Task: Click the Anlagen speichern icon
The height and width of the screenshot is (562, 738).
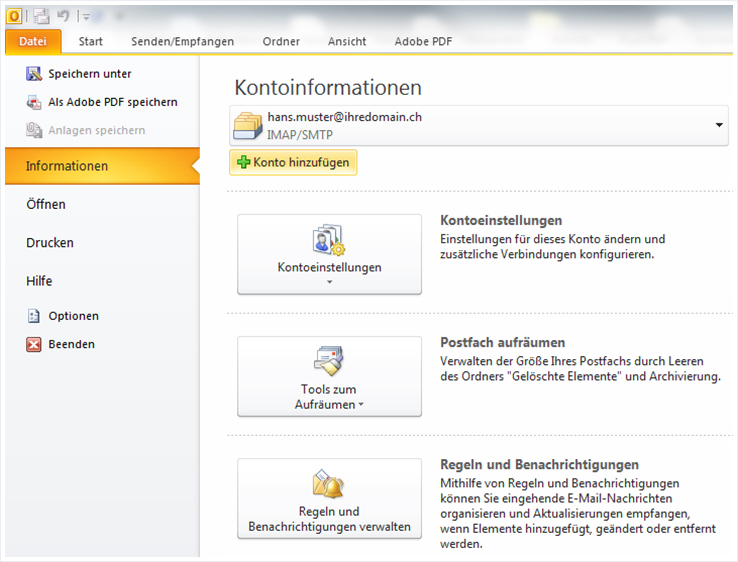Action: (x=34, y=130)
